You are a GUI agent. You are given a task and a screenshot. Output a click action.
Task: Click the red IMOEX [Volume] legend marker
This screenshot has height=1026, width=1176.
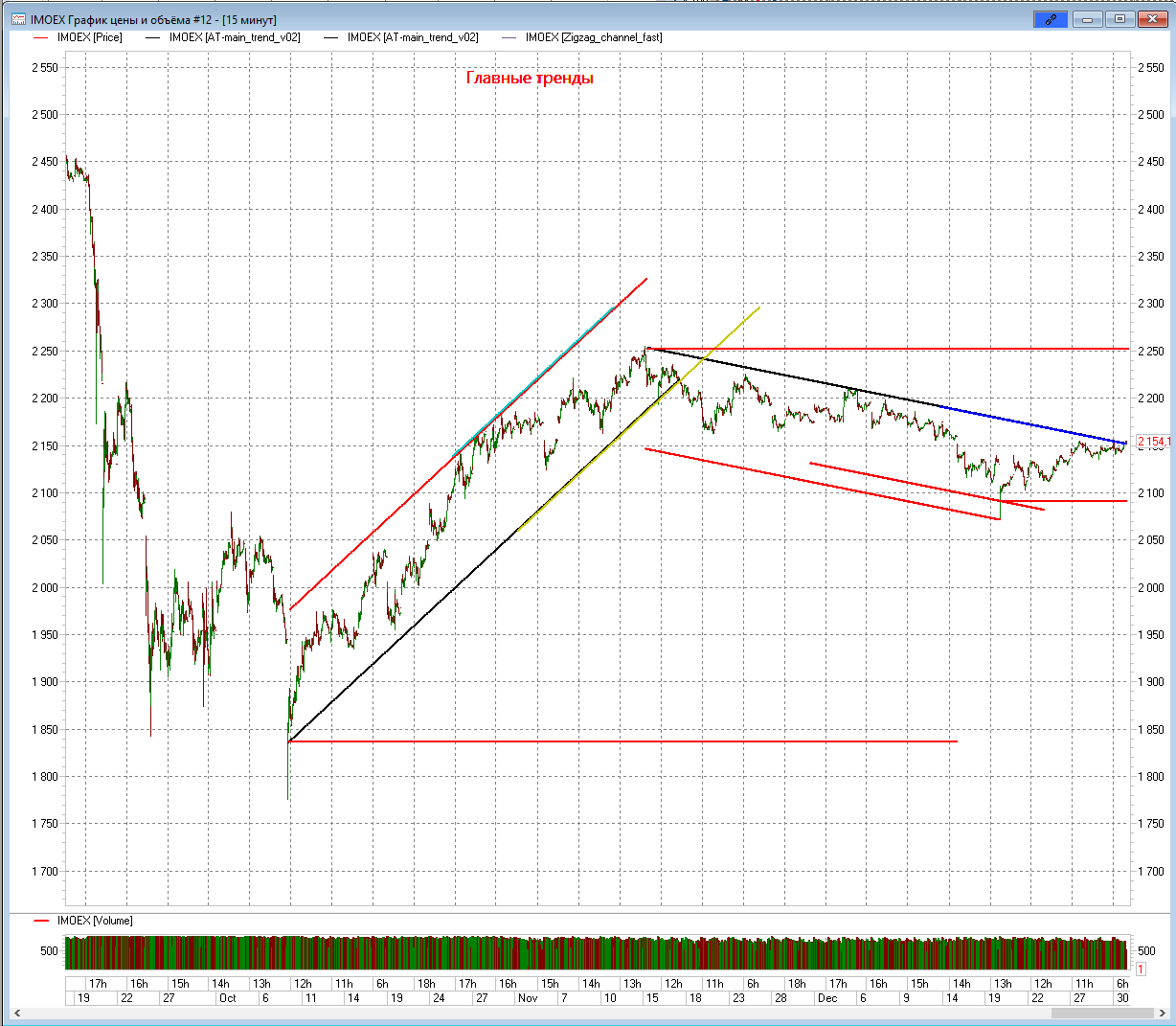41,921
